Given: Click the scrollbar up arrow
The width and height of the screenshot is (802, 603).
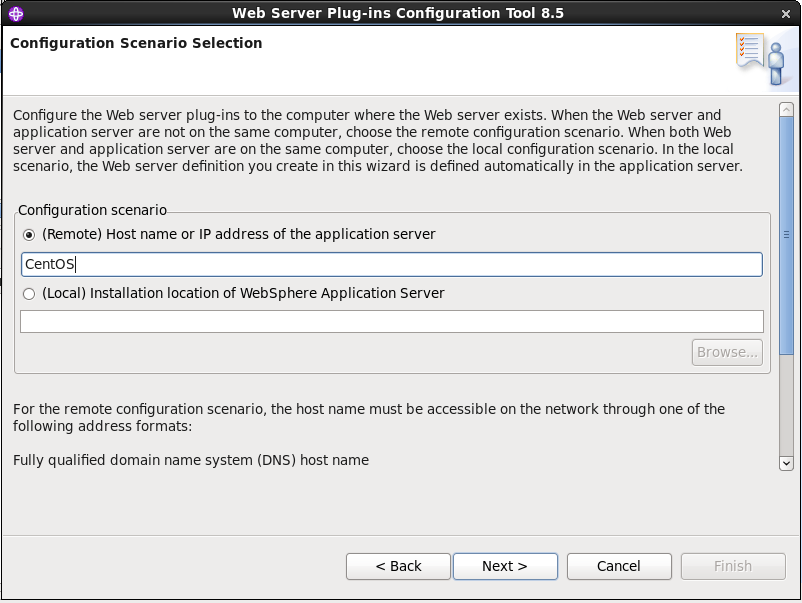Looking at the screenshot, I should point(786,109).
